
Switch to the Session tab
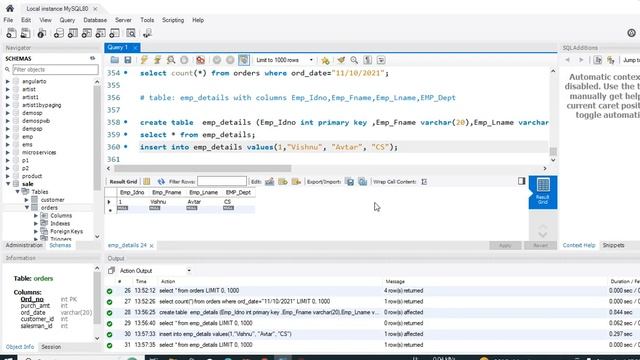pos(51,347)
